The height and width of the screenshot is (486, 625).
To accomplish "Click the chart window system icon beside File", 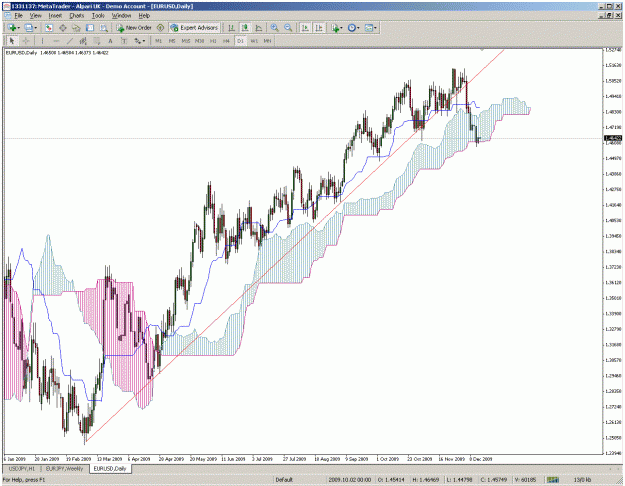I will (7, 16).
